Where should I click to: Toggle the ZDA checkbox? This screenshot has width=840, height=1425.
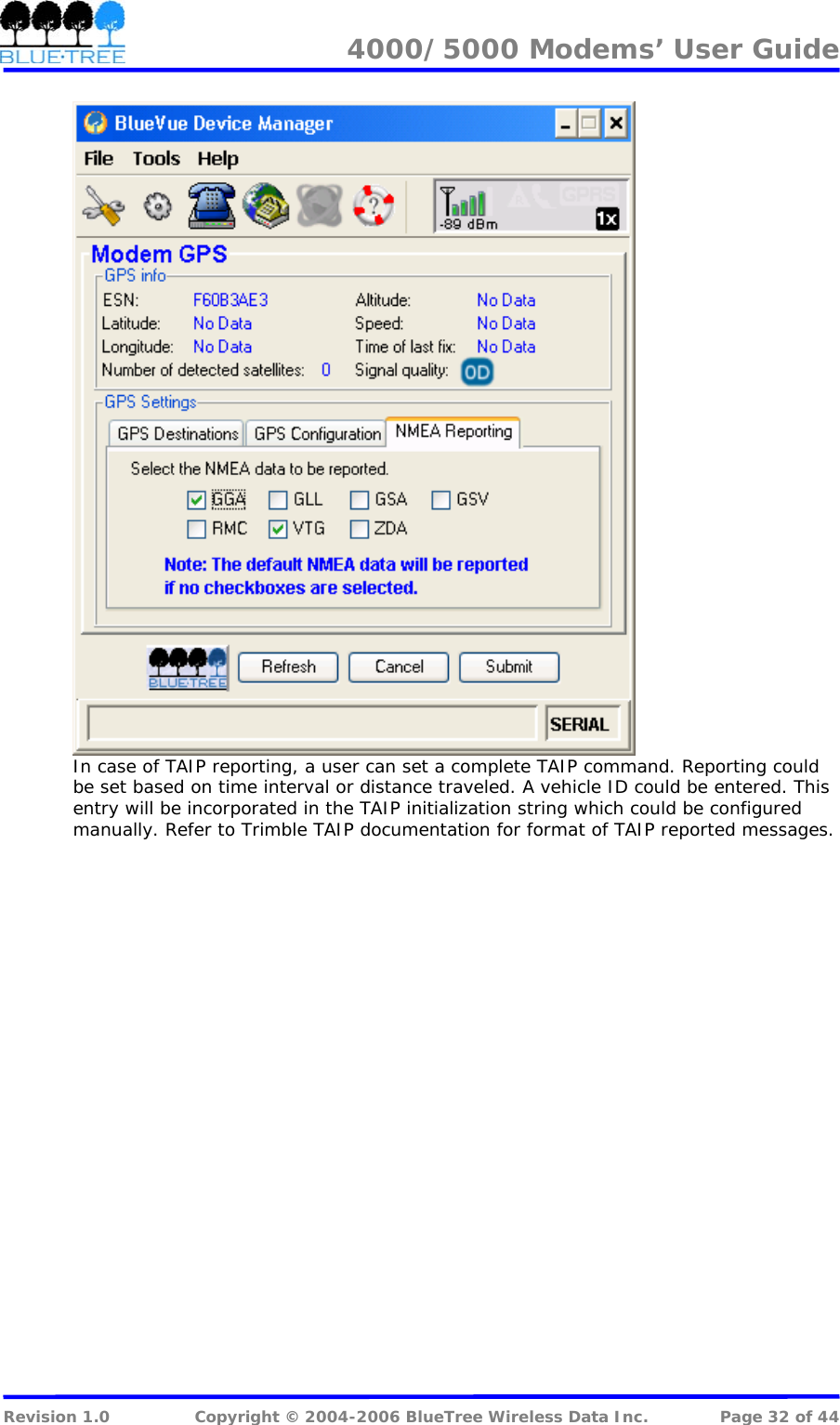tap(359, 529)
